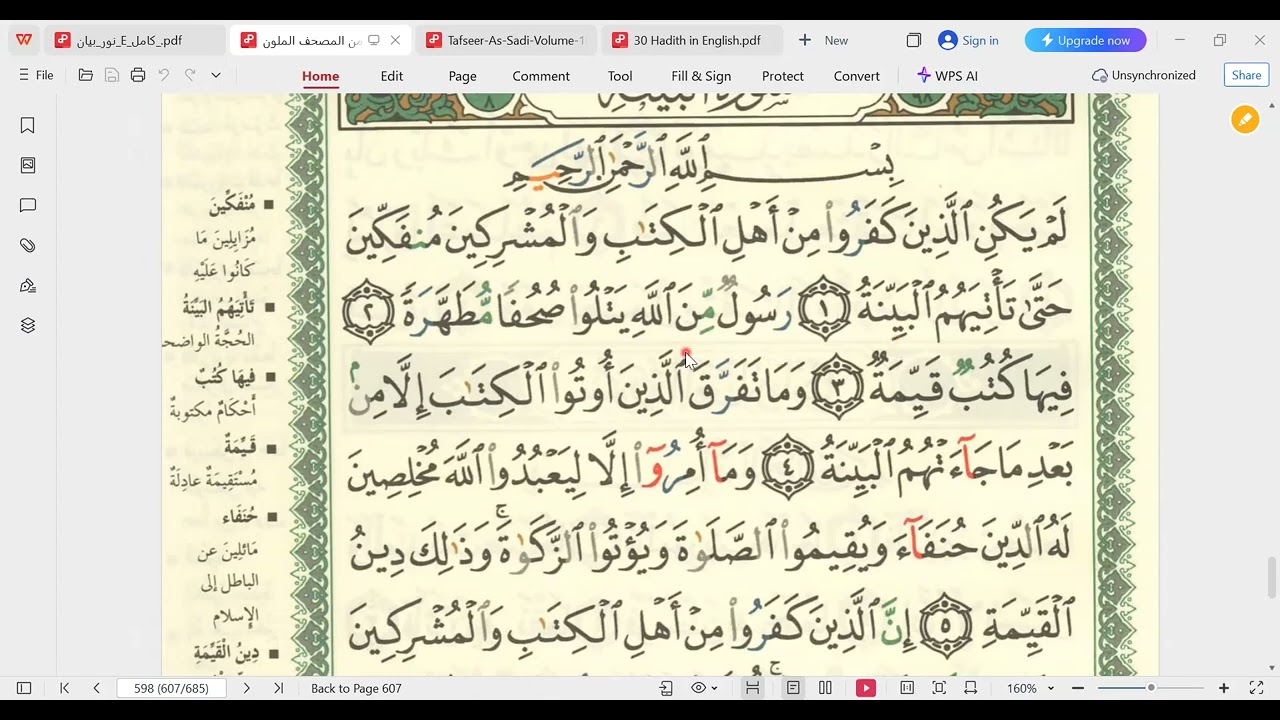Open the Page ribbon tab
This screenshot has height=720, width=1280.
click(462, 76)
